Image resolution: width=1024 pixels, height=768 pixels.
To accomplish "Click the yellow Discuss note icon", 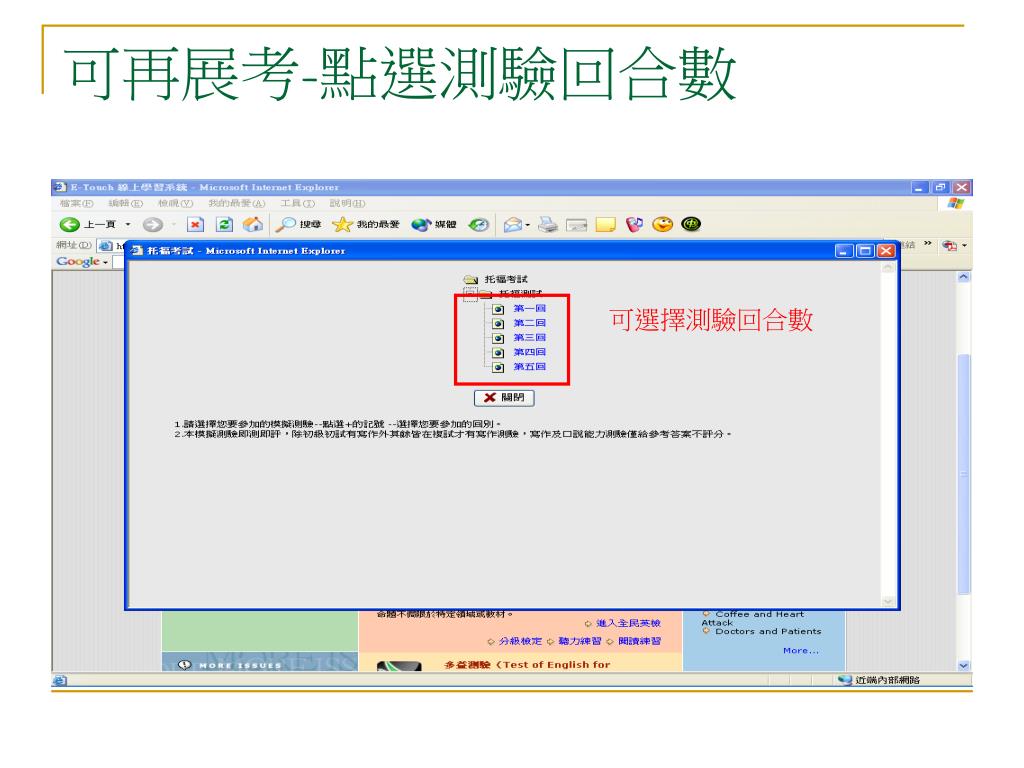I will click(605, 225).
